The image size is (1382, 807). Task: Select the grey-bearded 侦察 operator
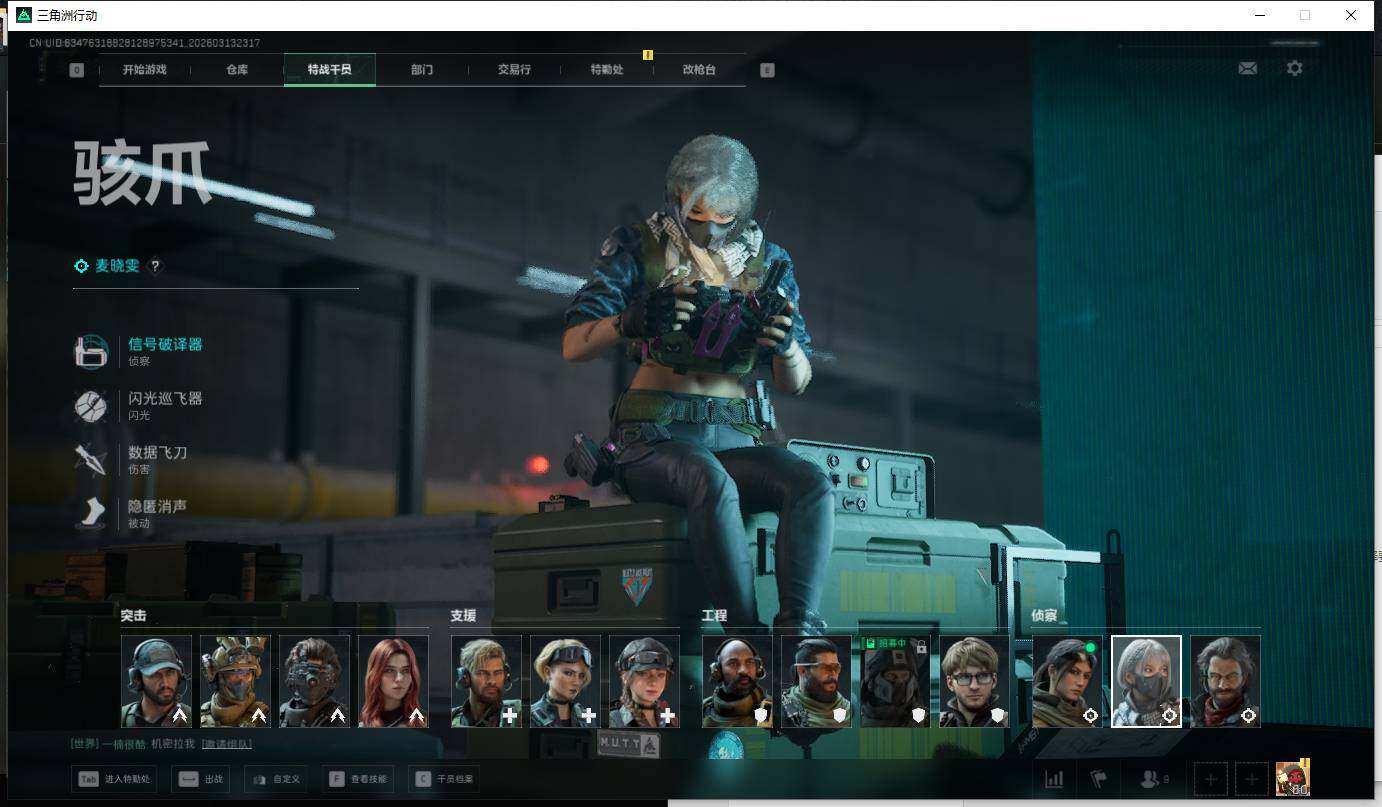pos(1225,681)
